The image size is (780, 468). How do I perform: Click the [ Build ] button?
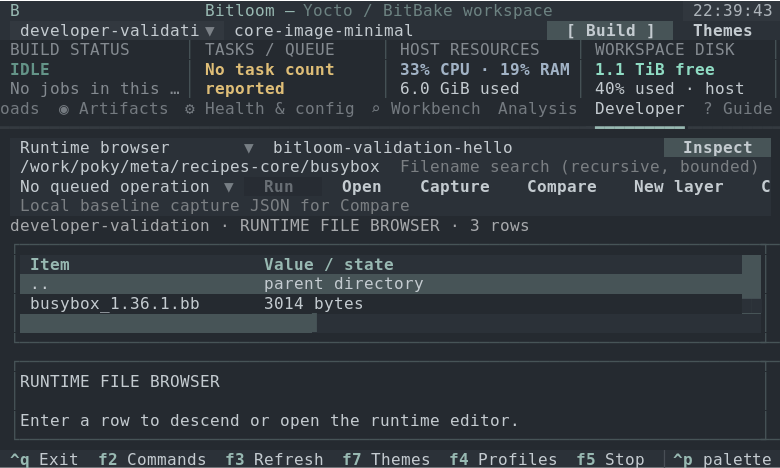click(610, 31)
